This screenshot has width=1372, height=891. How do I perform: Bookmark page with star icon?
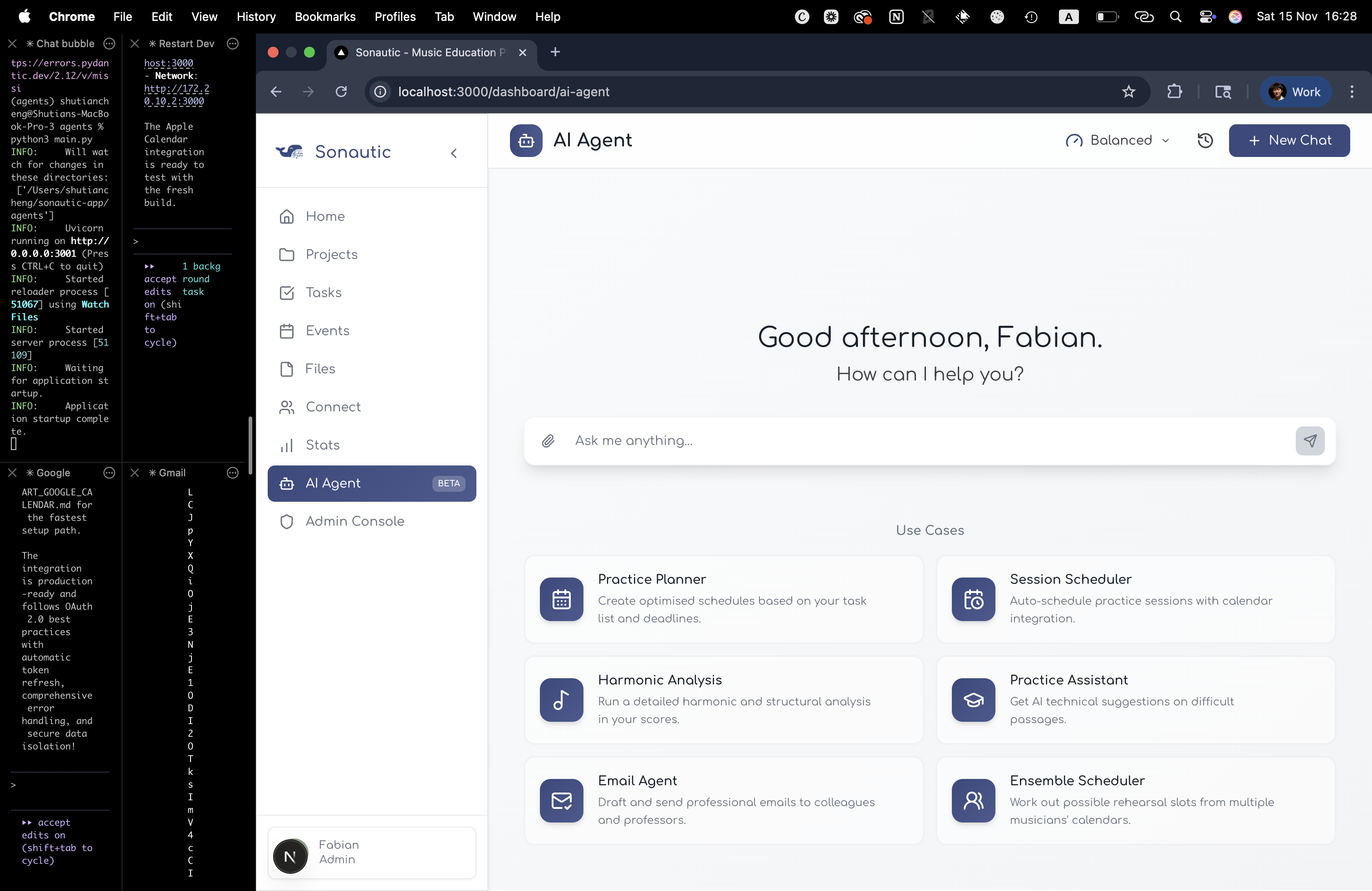click(x=1128, y=92)
